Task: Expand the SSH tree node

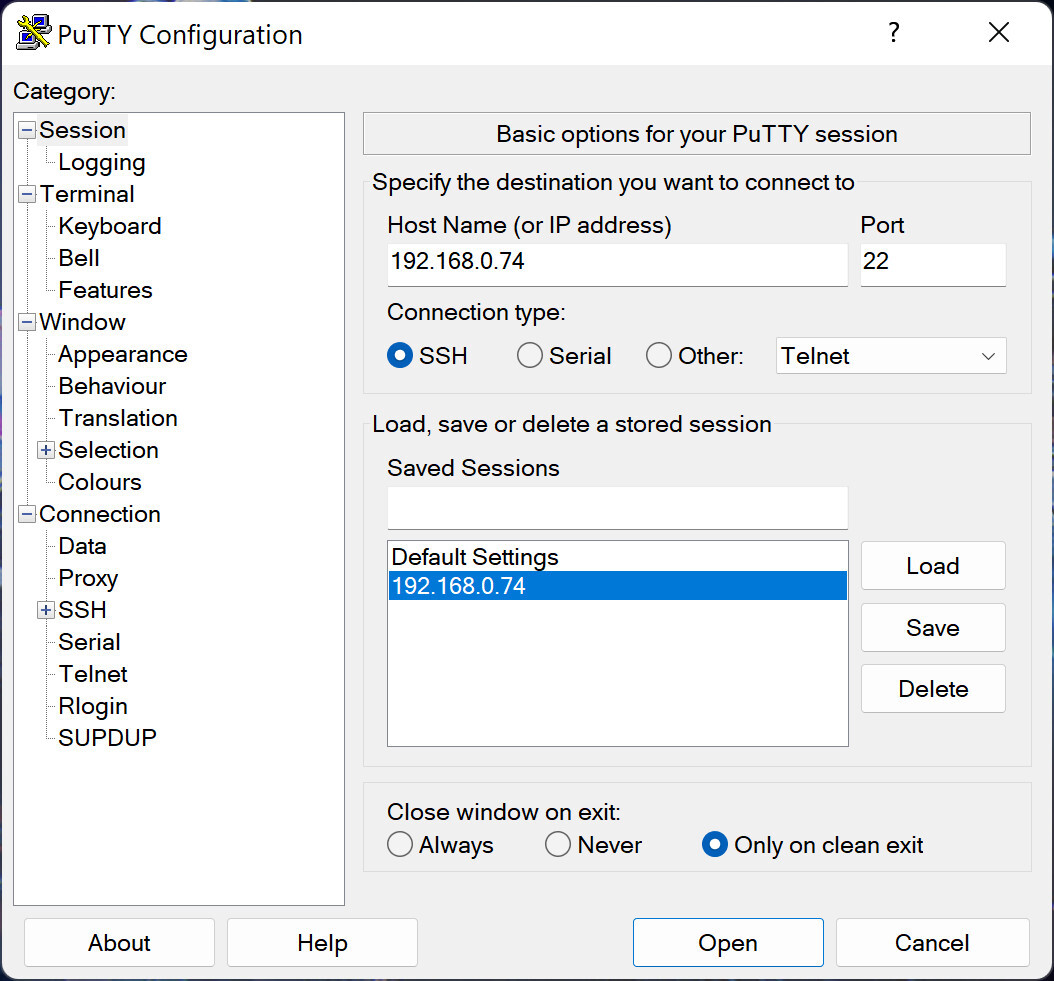Action: pos(46,610)
